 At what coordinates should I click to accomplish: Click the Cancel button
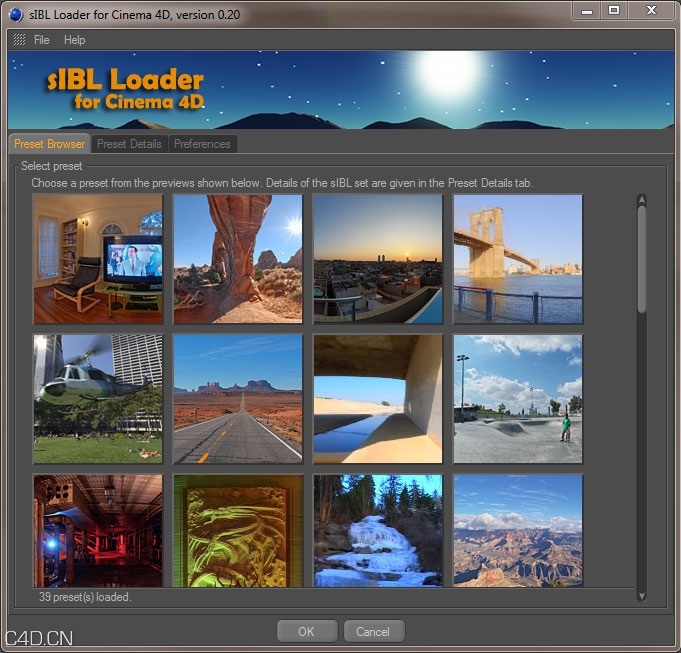click(374, 631)
